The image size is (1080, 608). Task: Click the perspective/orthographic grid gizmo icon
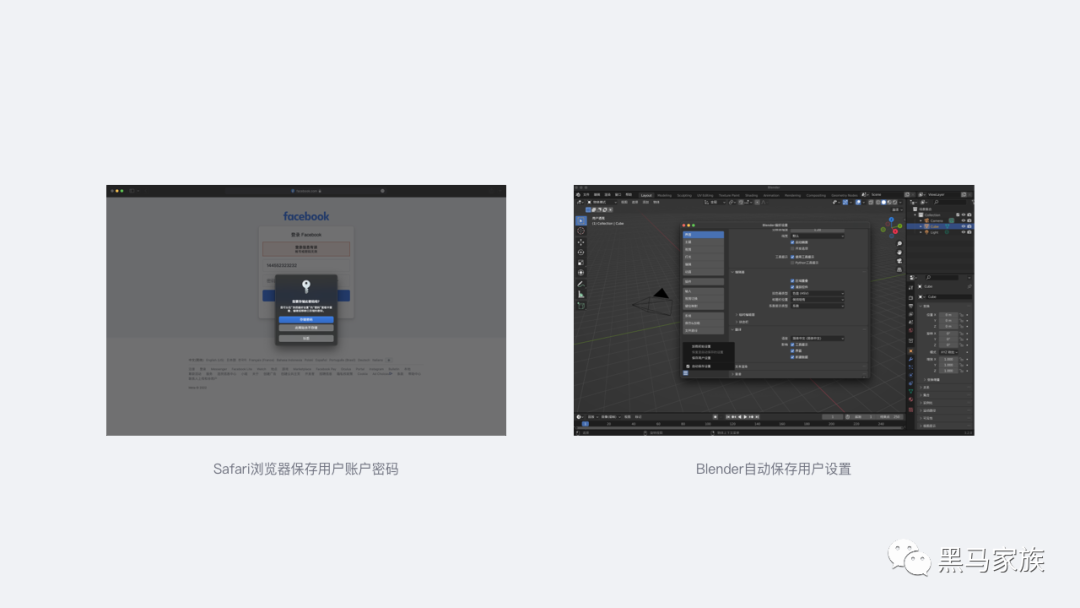coord(900,270)
